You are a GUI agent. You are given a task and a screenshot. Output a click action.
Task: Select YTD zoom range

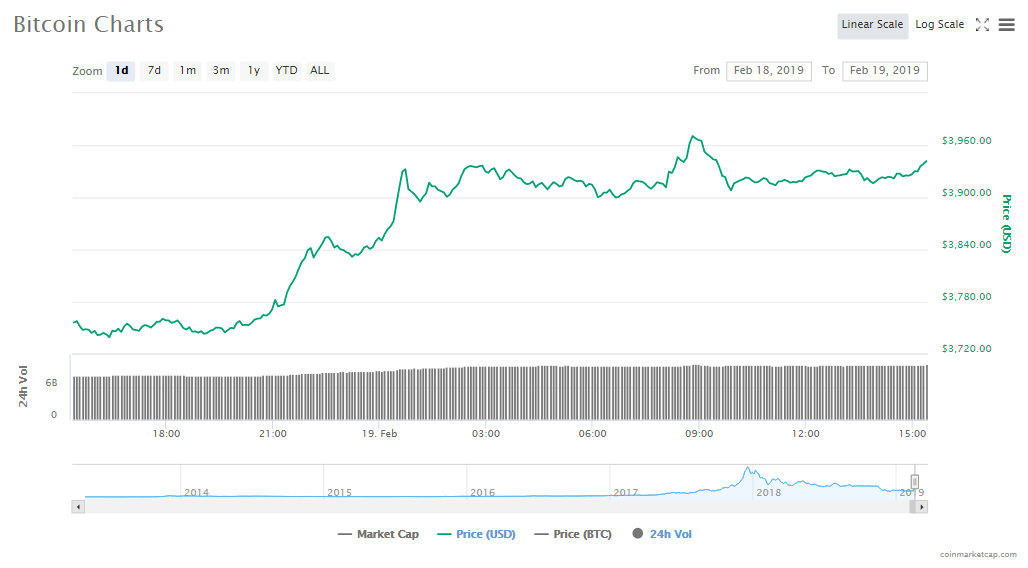(x=286, y=71)
